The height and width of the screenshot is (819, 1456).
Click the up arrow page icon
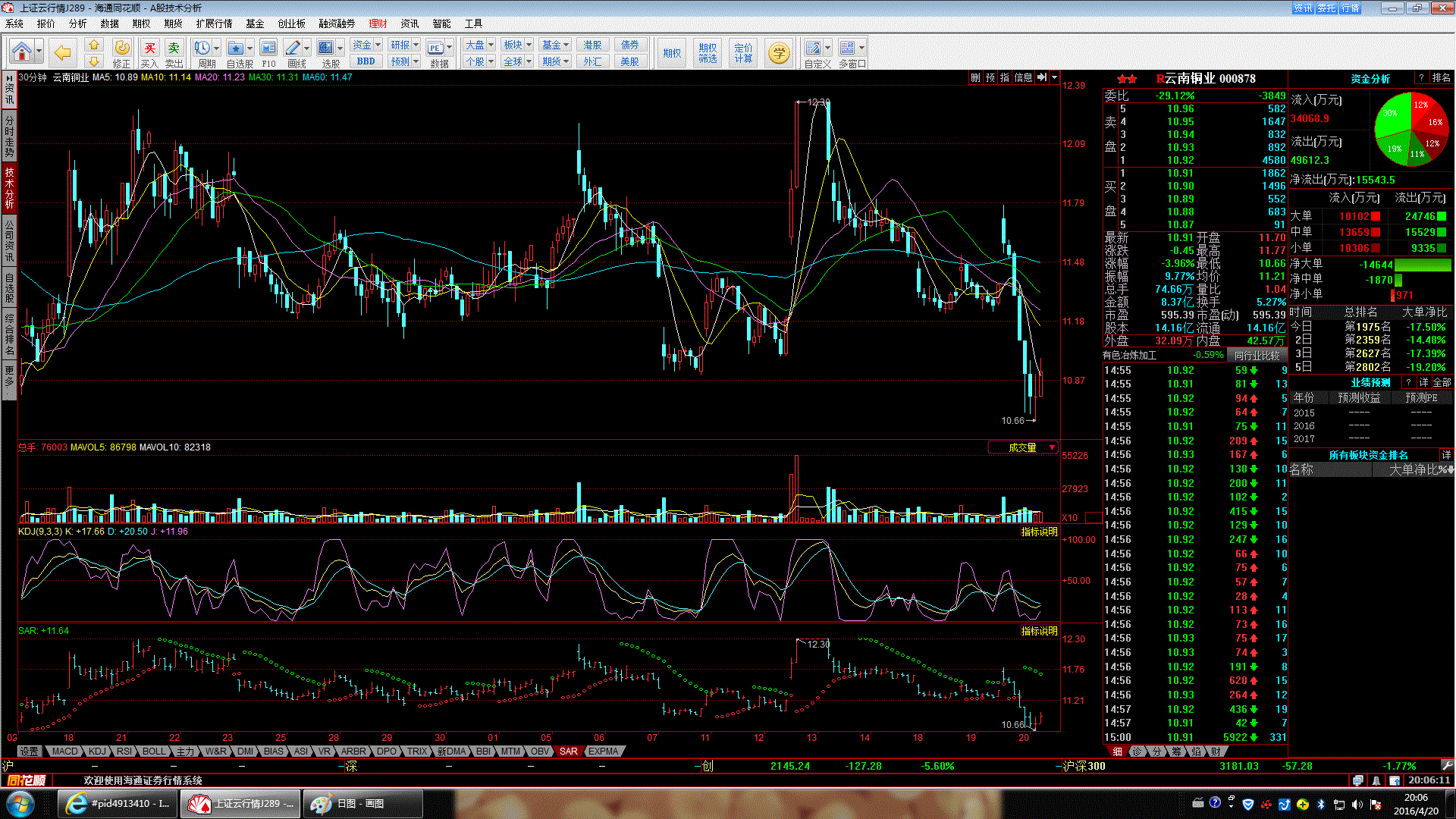pyautogui.click(x=94, y=45)
